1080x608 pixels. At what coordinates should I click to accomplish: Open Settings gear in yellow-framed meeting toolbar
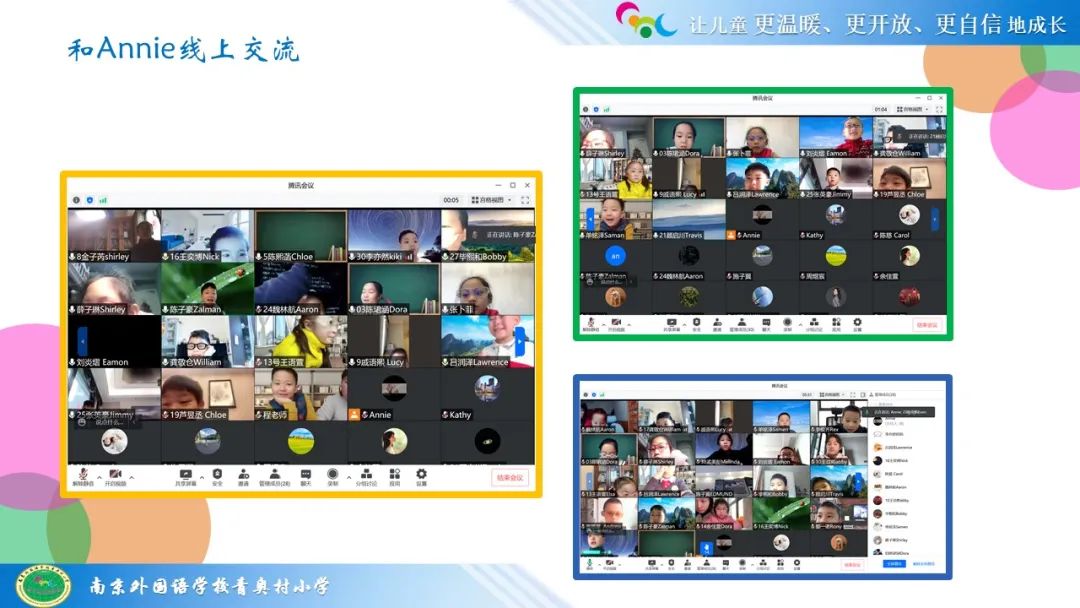click(x=421, y=476)
